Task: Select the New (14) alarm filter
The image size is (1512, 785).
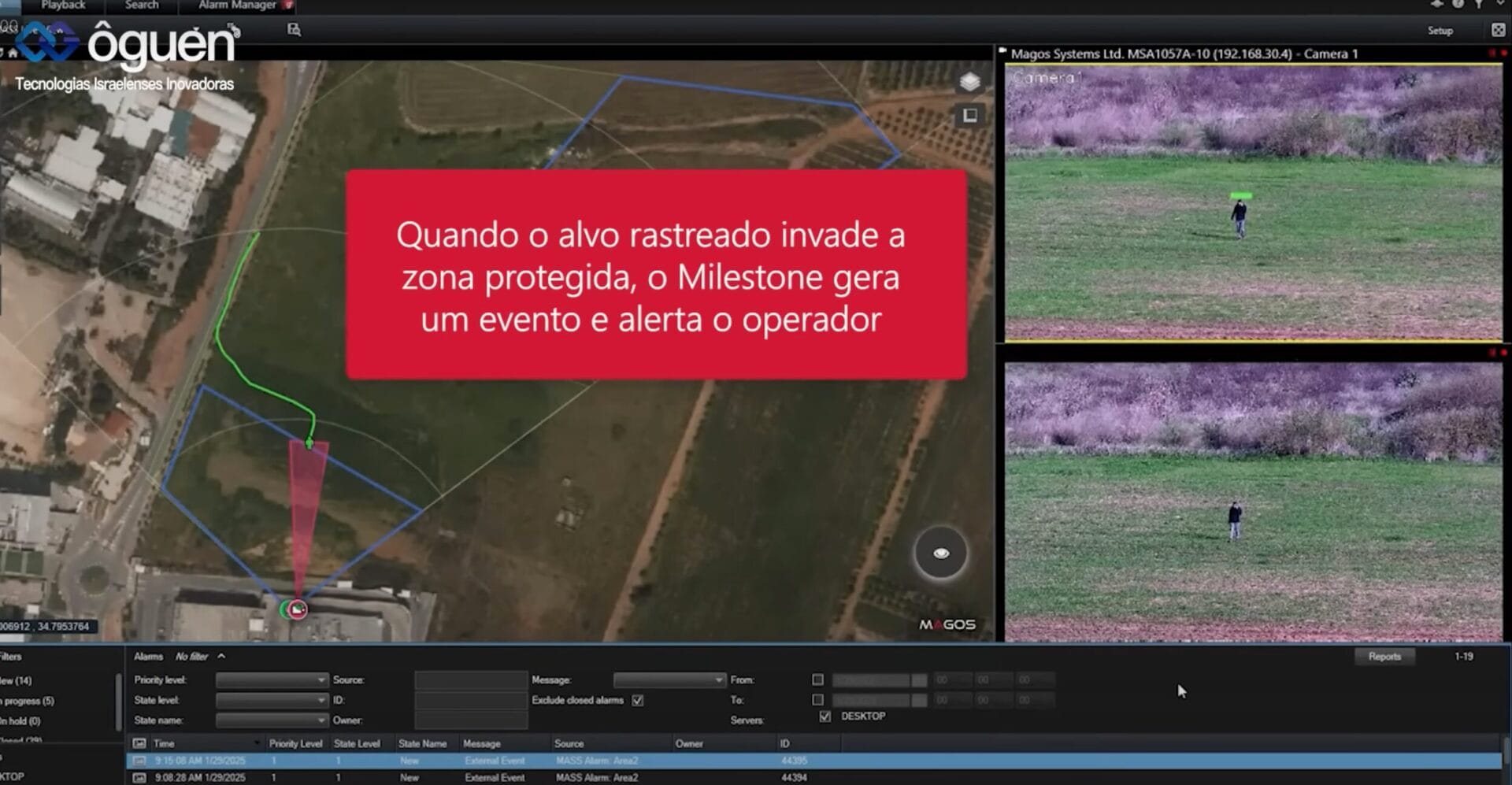Action: click(x=16, y=680)
